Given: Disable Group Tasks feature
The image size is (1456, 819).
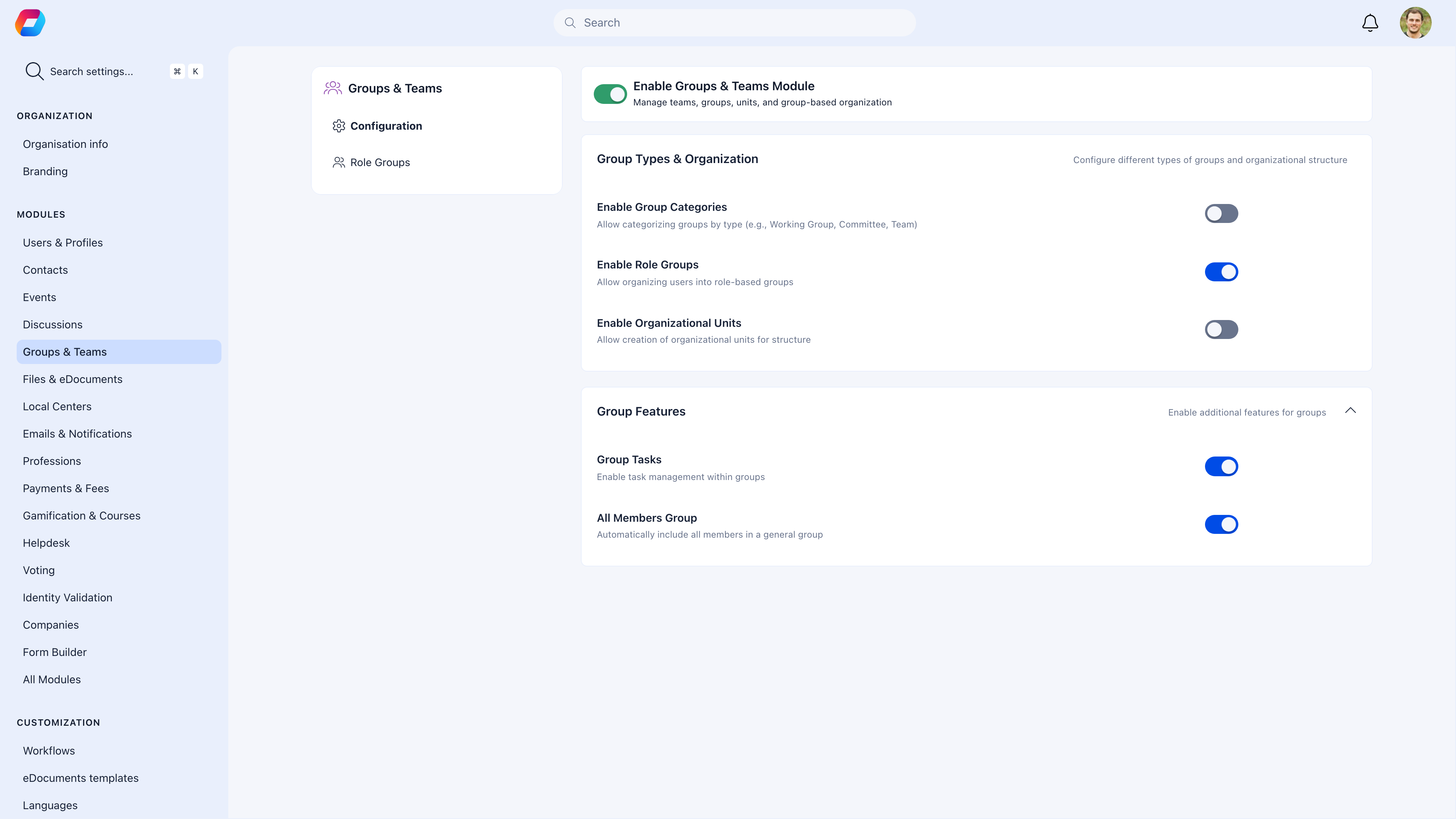Looking at the screenshot, I should (1221, 466).
